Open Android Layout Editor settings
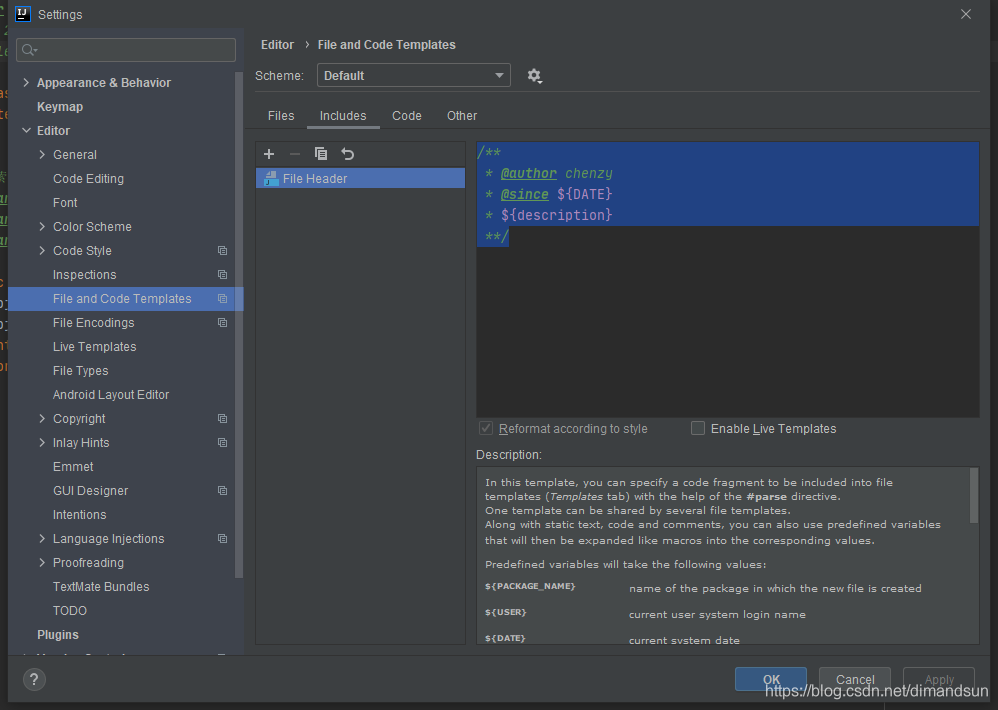The width and height of the screenshot is (998, 710). coord(111,394)
